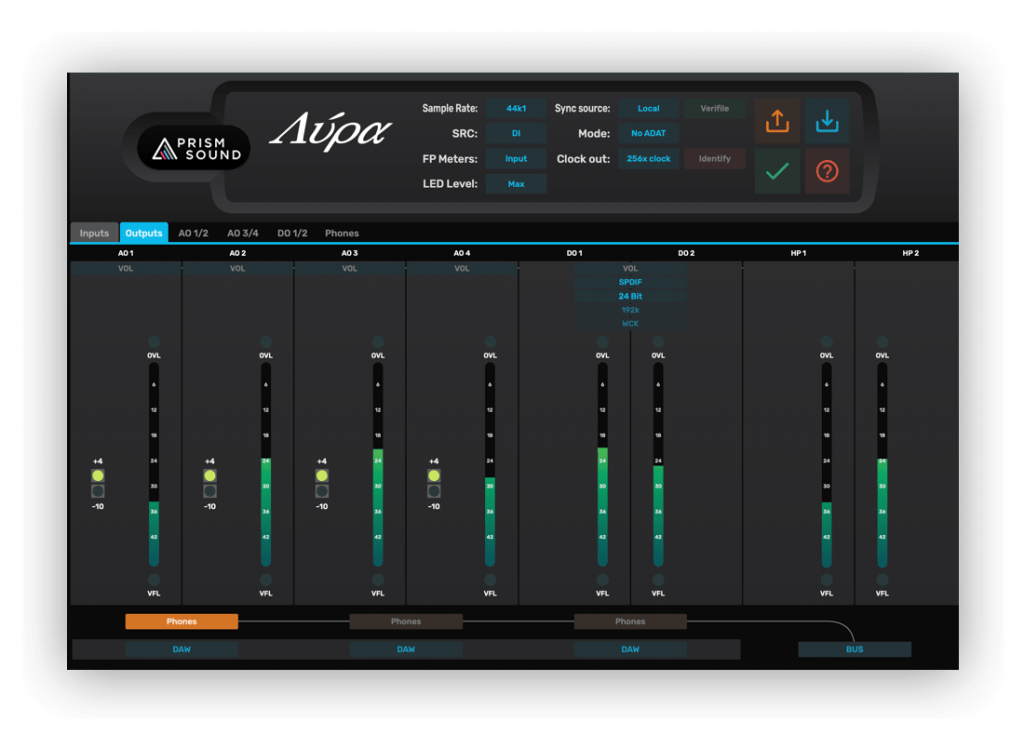Apply changes with the green checkmark icon
This screenshot has height=735, width=1024.
point(778,170)
